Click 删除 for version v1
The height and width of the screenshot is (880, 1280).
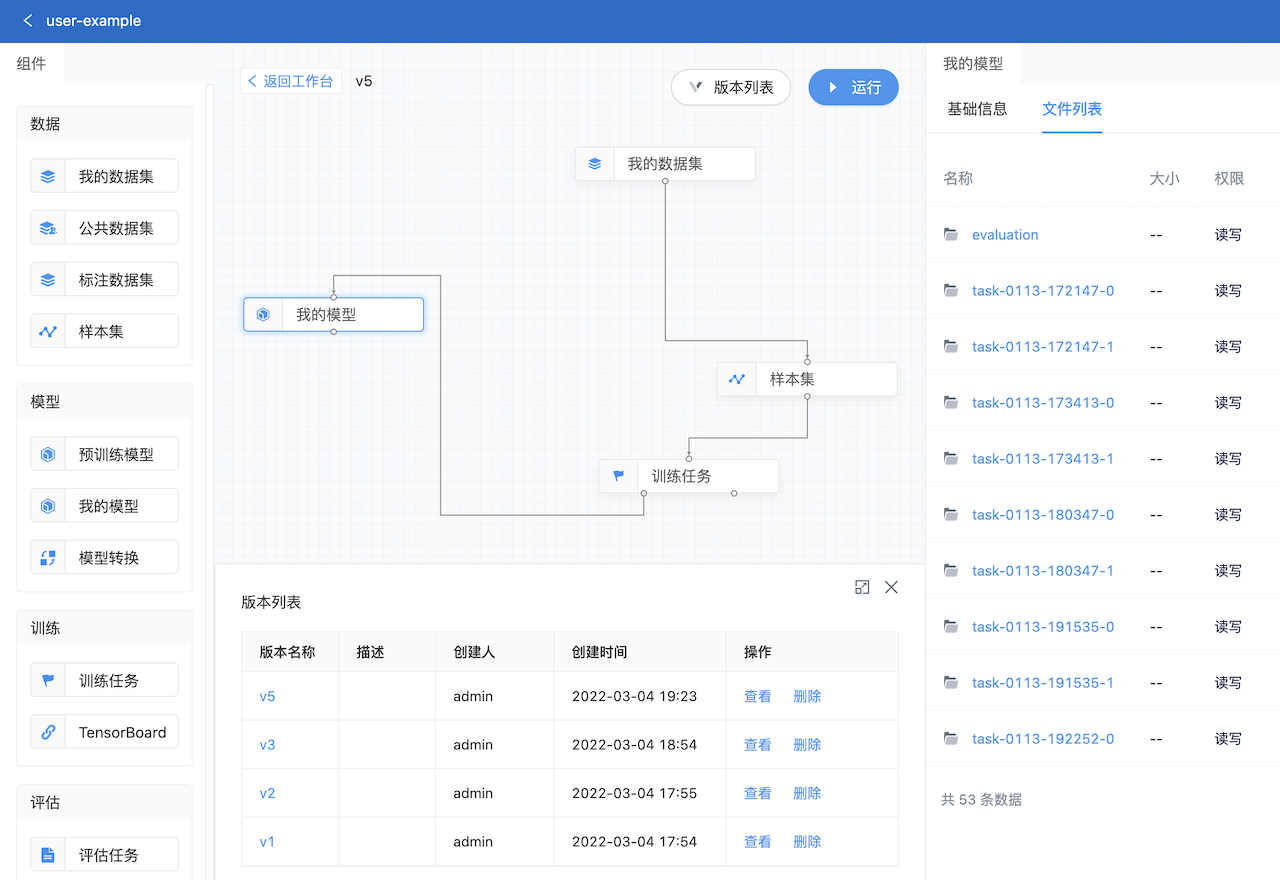pyautogui.click(x=807, y=842)
